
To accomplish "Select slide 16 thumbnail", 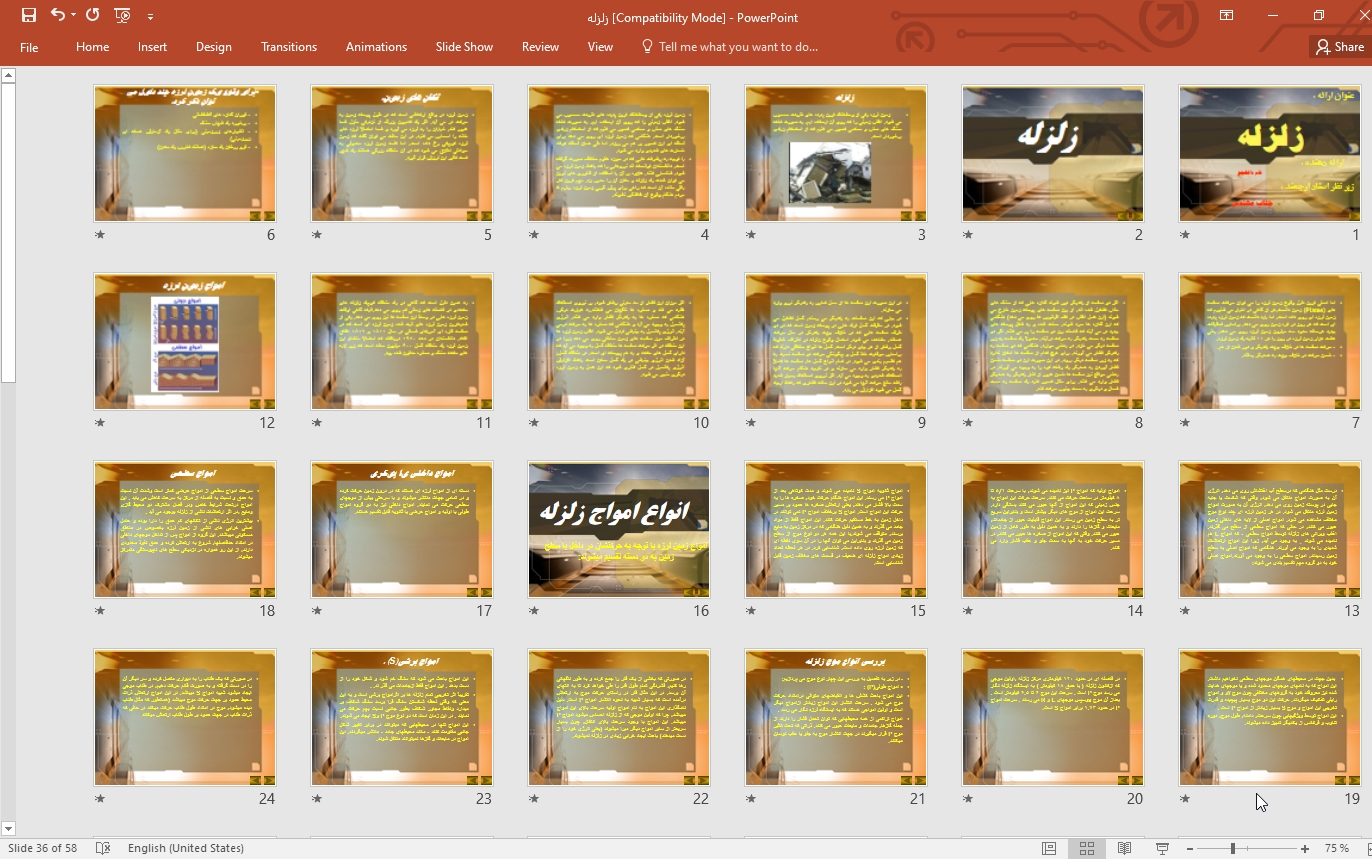I will (618, 529).
